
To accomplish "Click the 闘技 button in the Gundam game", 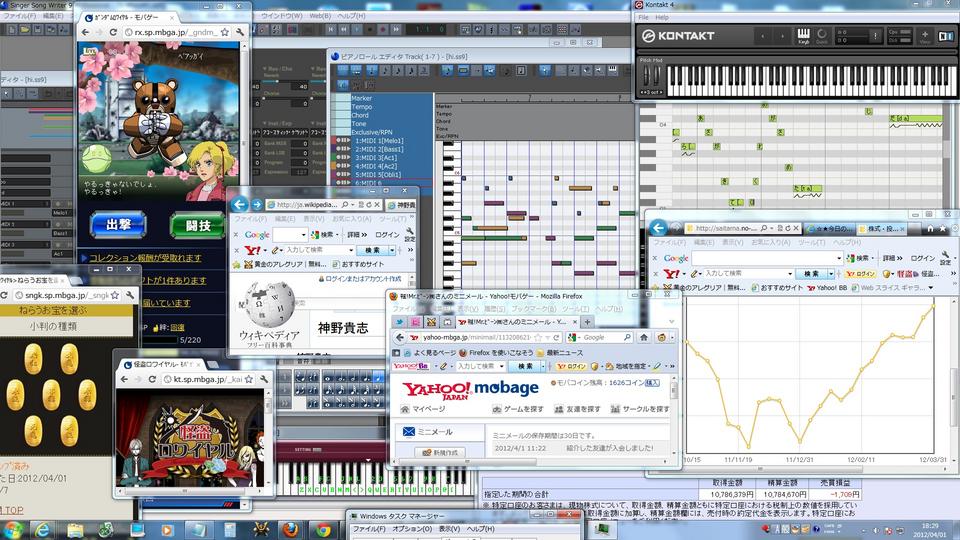I will [198, 225].
